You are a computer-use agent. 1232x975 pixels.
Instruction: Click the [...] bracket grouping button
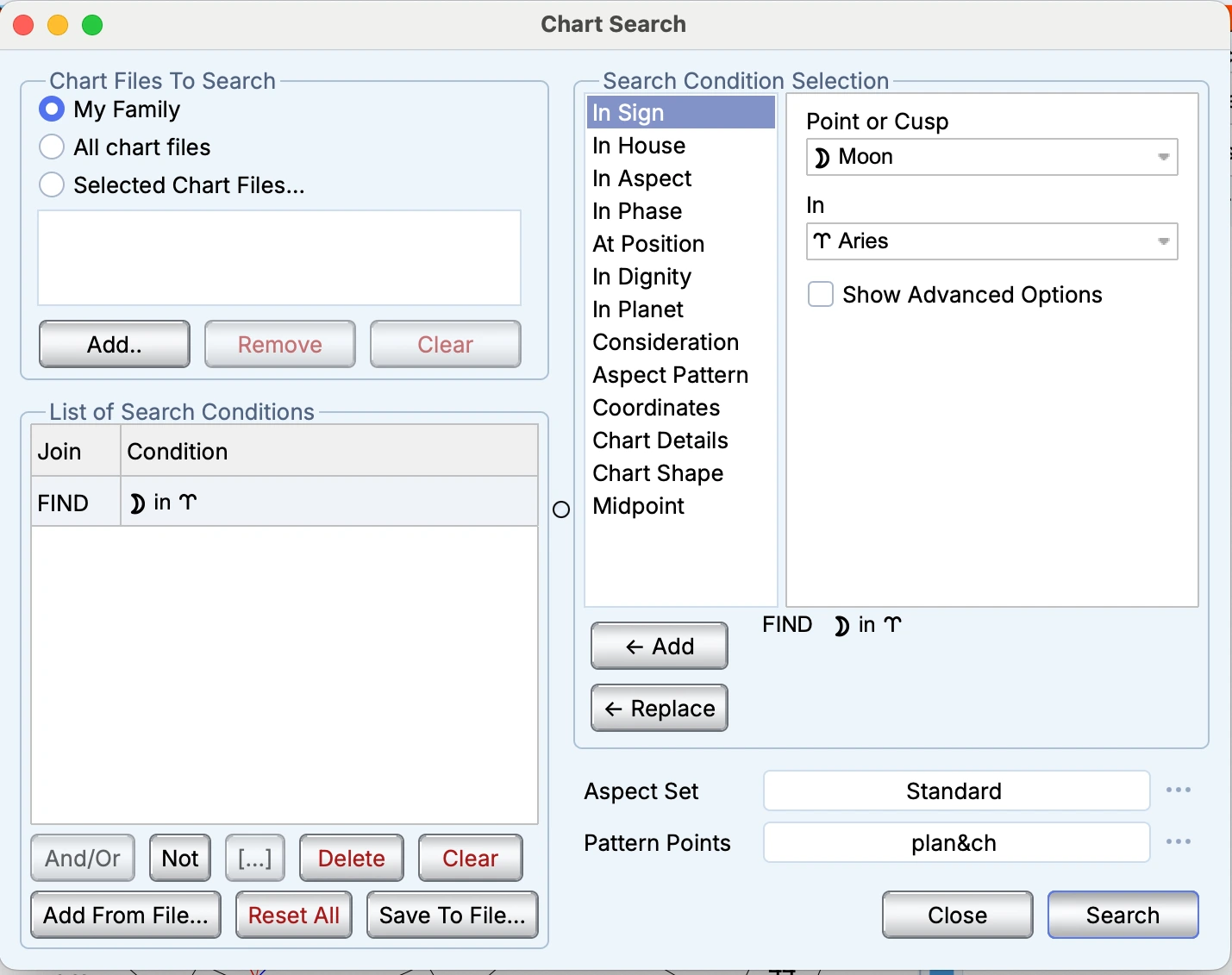point(255,859)
